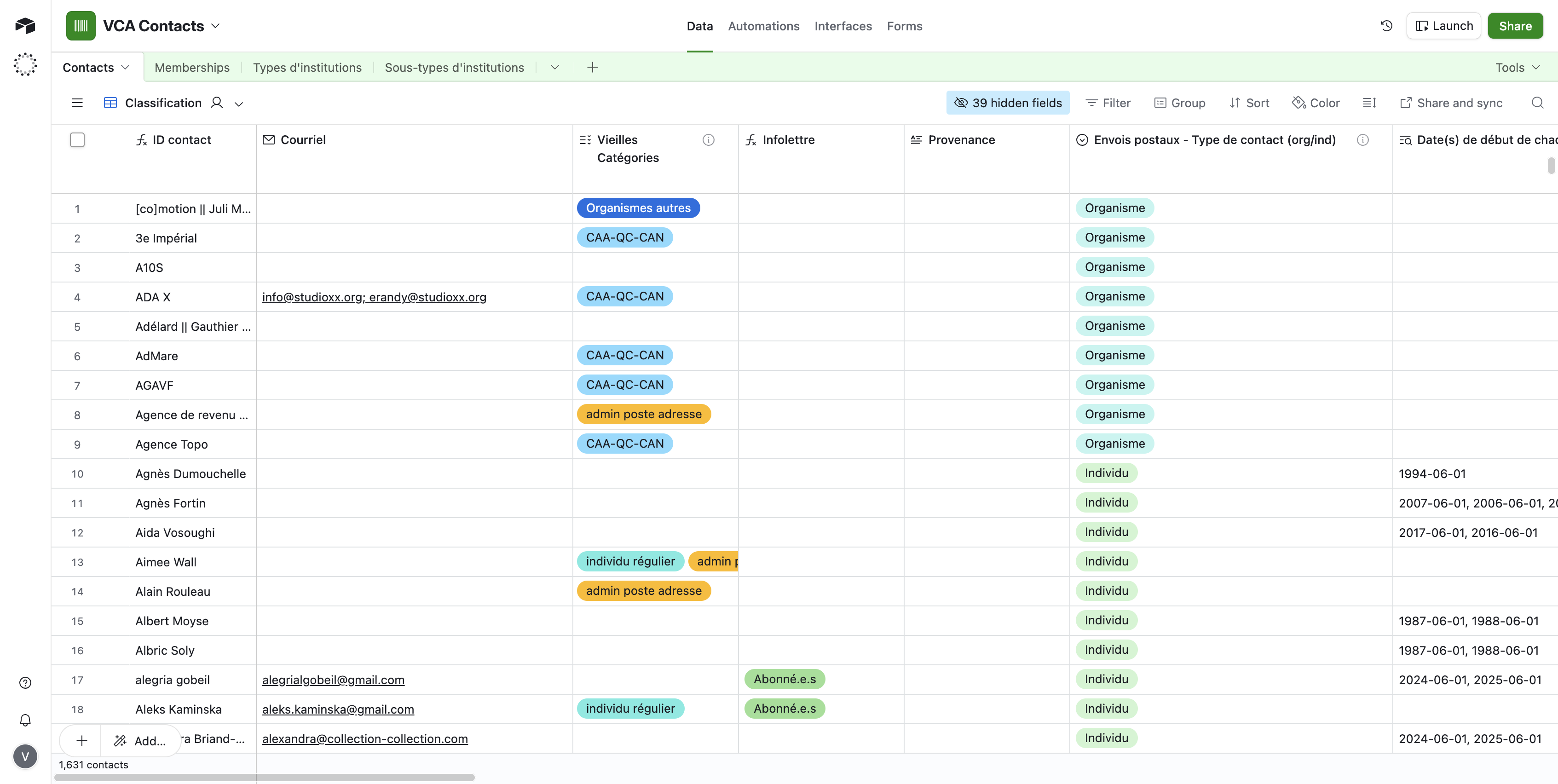This screenshot has width=1558, height=784.
Task: Open the row height icon
Action: 1369,103
